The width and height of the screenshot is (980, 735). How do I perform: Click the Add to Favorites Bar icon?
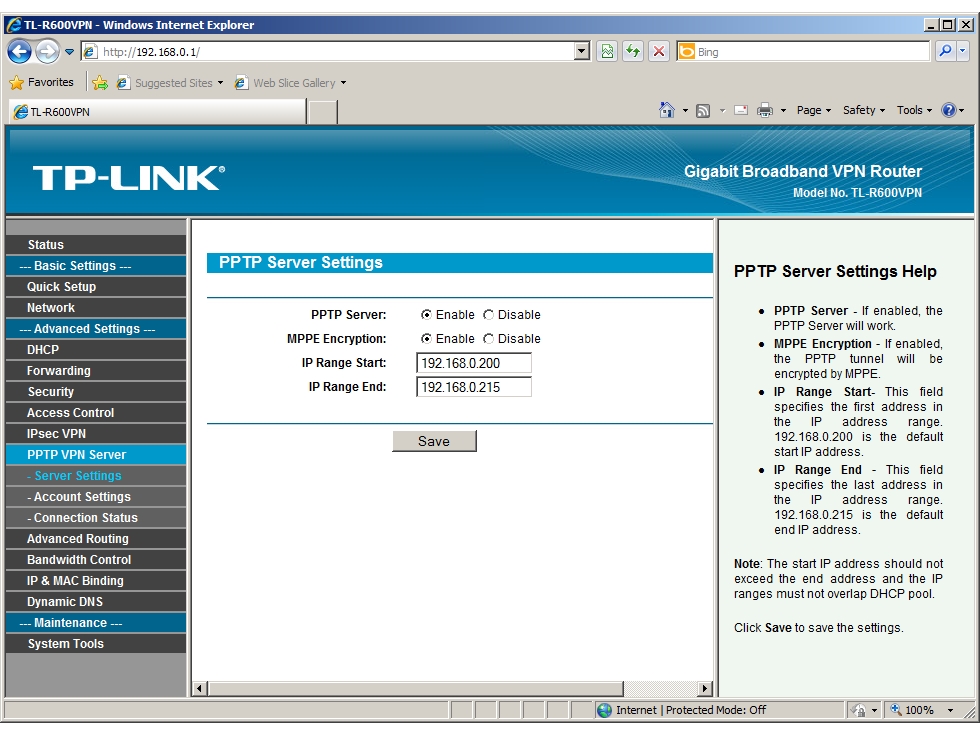coord(100,82)
